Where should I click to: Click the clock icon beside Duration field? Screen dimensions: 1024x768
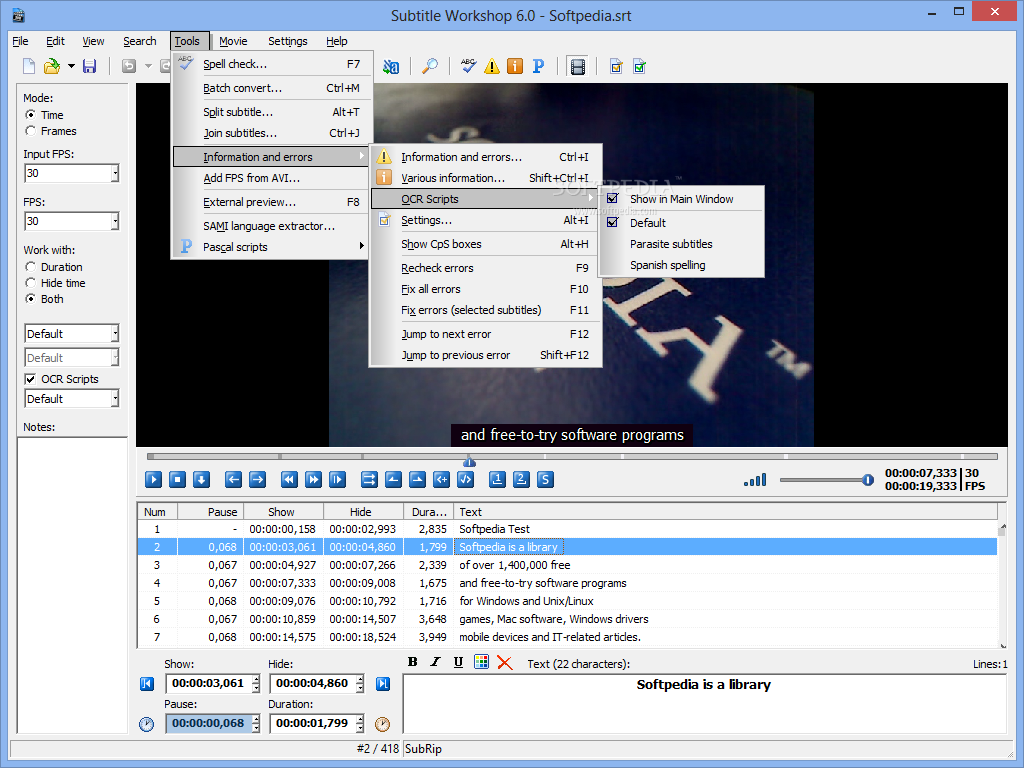(383, 724)
